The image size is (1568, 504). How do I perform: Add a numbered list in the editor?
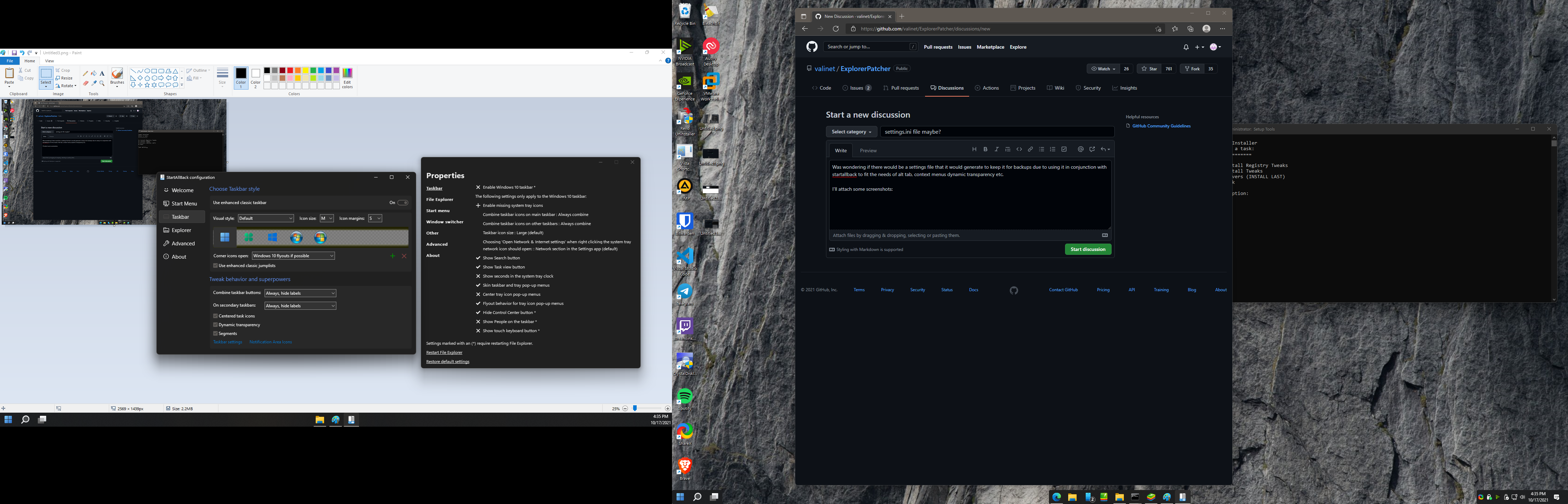pyautogui.click(x=1052, y=149)
